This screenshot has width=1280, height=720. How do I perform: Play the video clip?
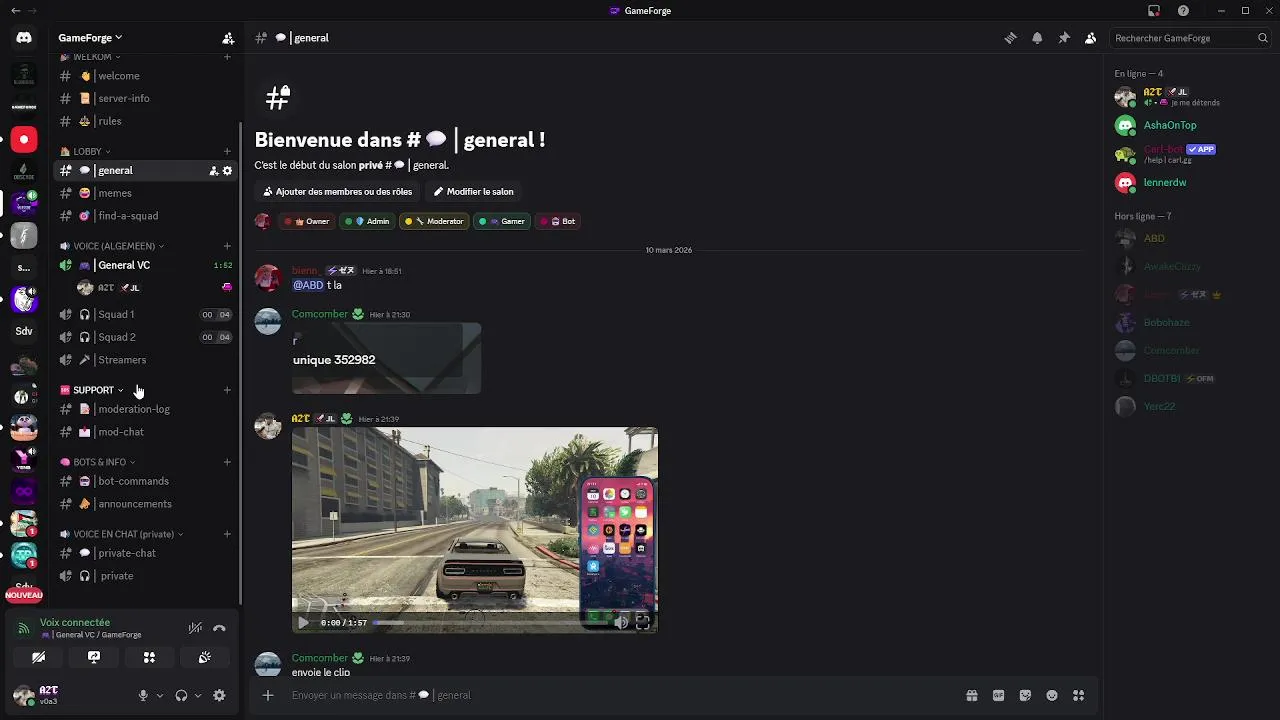(304, 622)
